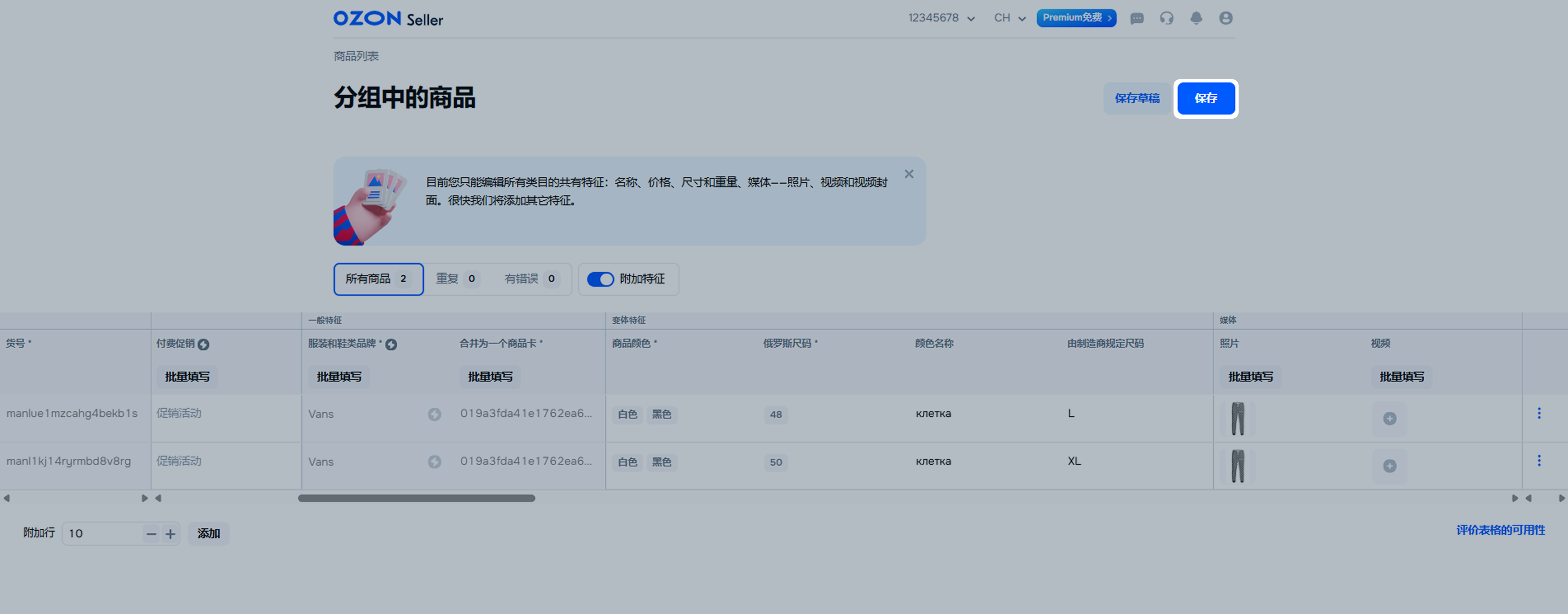Click lightning icon next to 付费促销 header
Image resolution: width=1568 pixels, height=614 pixels.
pos(204,344)
